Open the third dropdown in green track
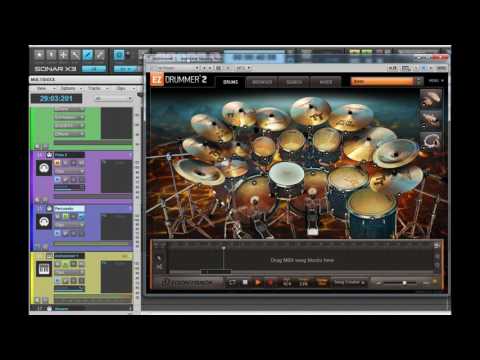The image size is (480, 360). tap(69, 125)
